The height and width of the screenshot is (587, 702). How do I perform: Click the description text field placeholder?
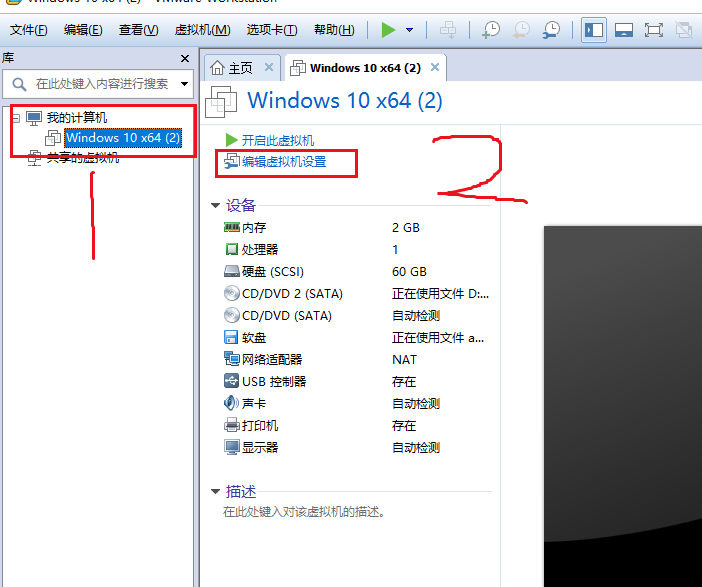tap(304, 512)
